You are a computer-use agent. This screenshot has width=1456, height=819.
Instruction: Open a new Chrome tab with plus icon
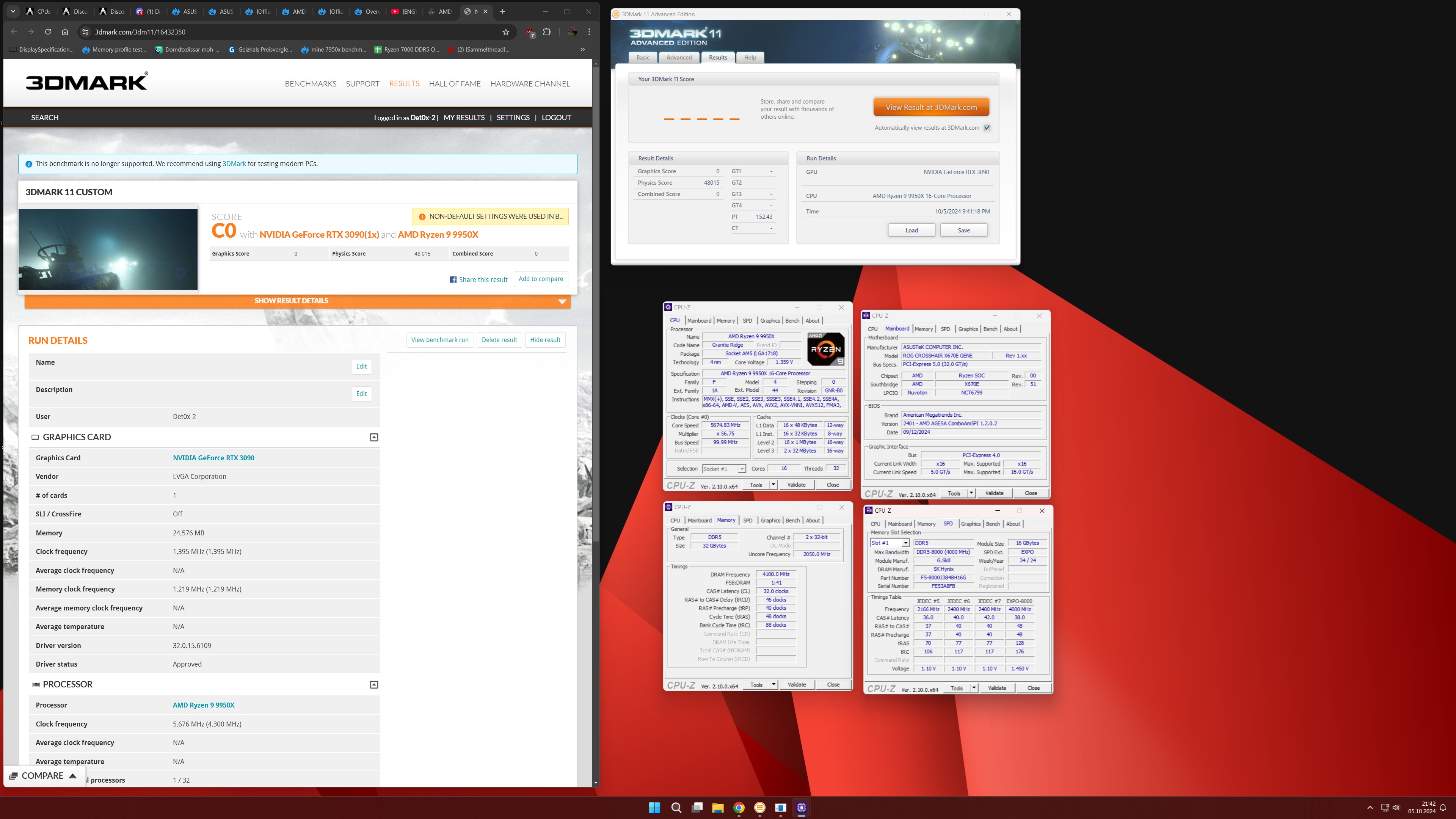502,11
